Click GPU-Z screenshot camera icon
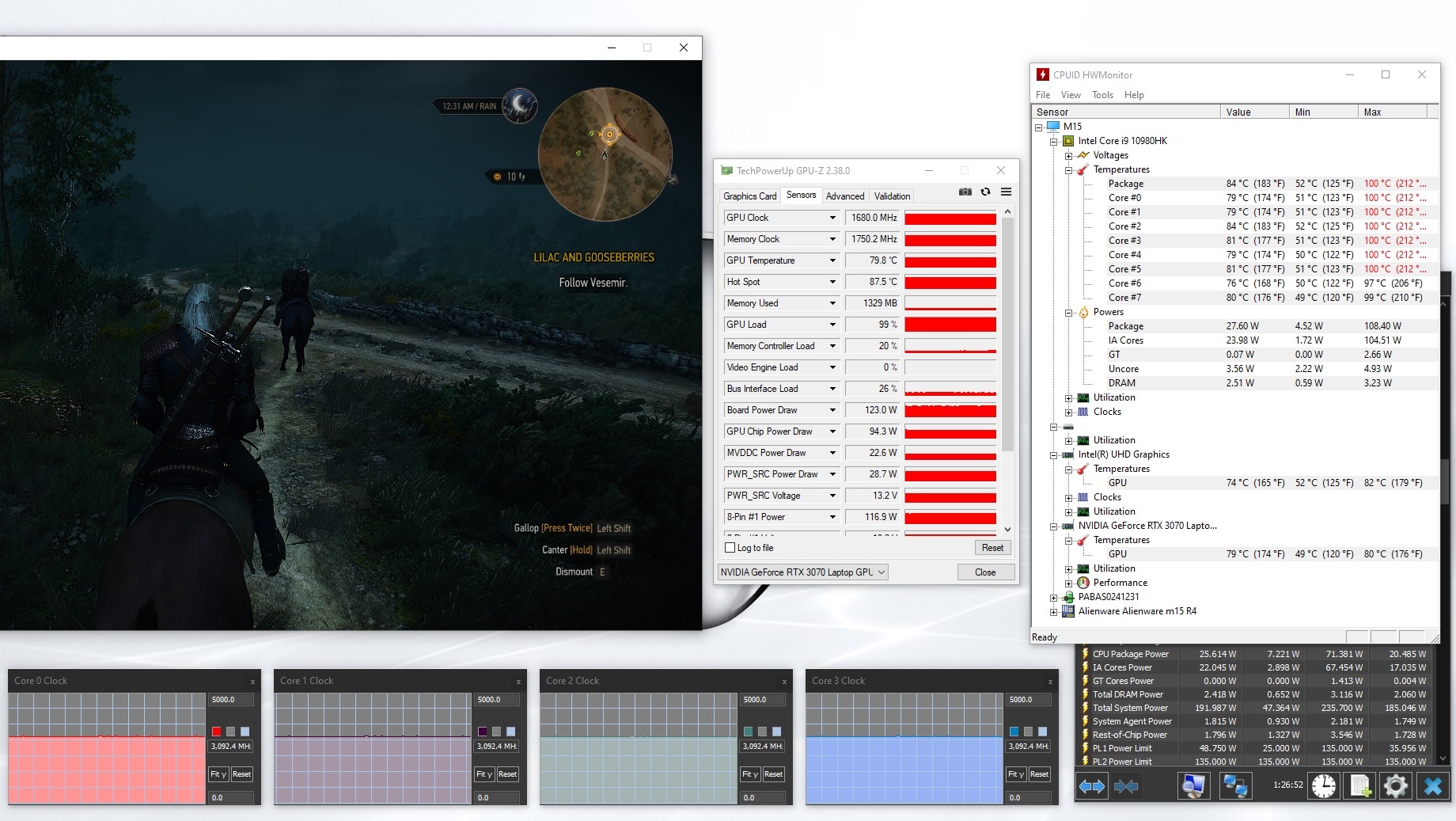 pyautogui.click(x=965, y=192)
